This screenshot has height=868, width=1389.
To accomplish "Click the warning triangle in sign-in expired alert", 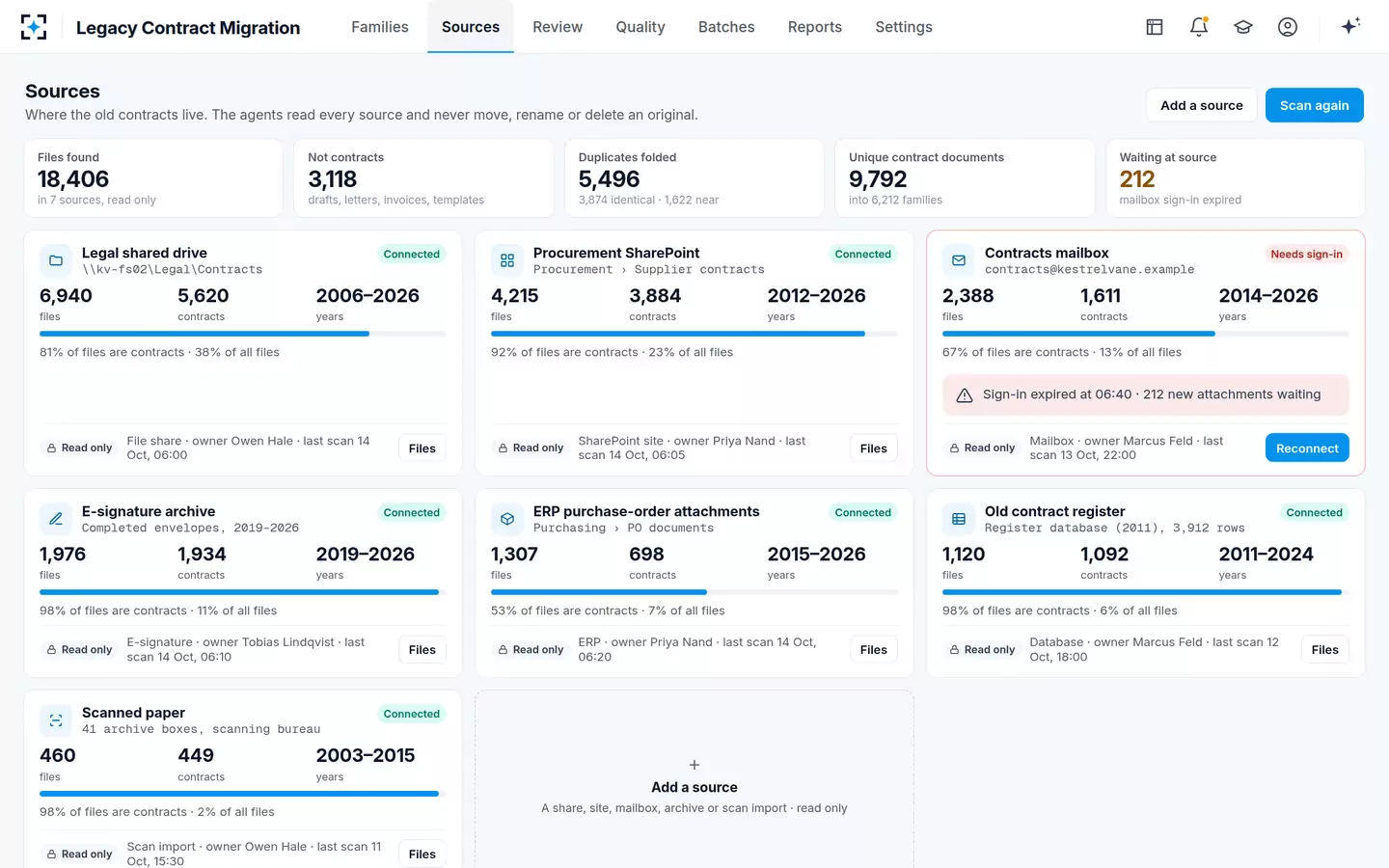I will click(x=964, y=395).
